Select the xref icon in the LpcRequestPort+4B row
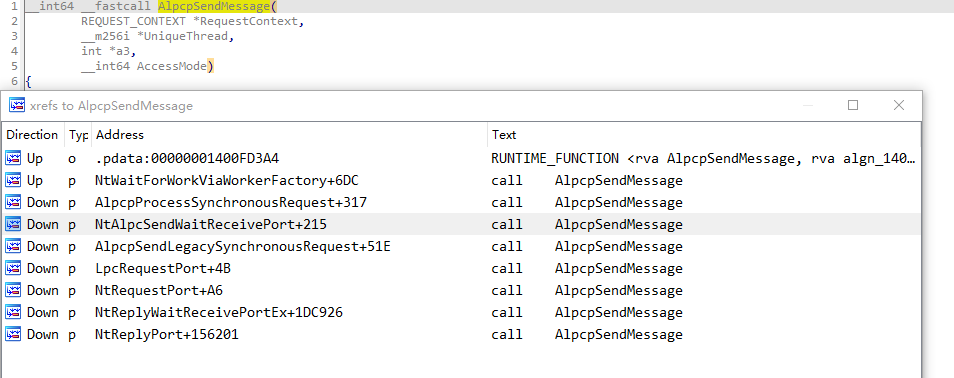The image size is (954, 378). pos(13,268)
